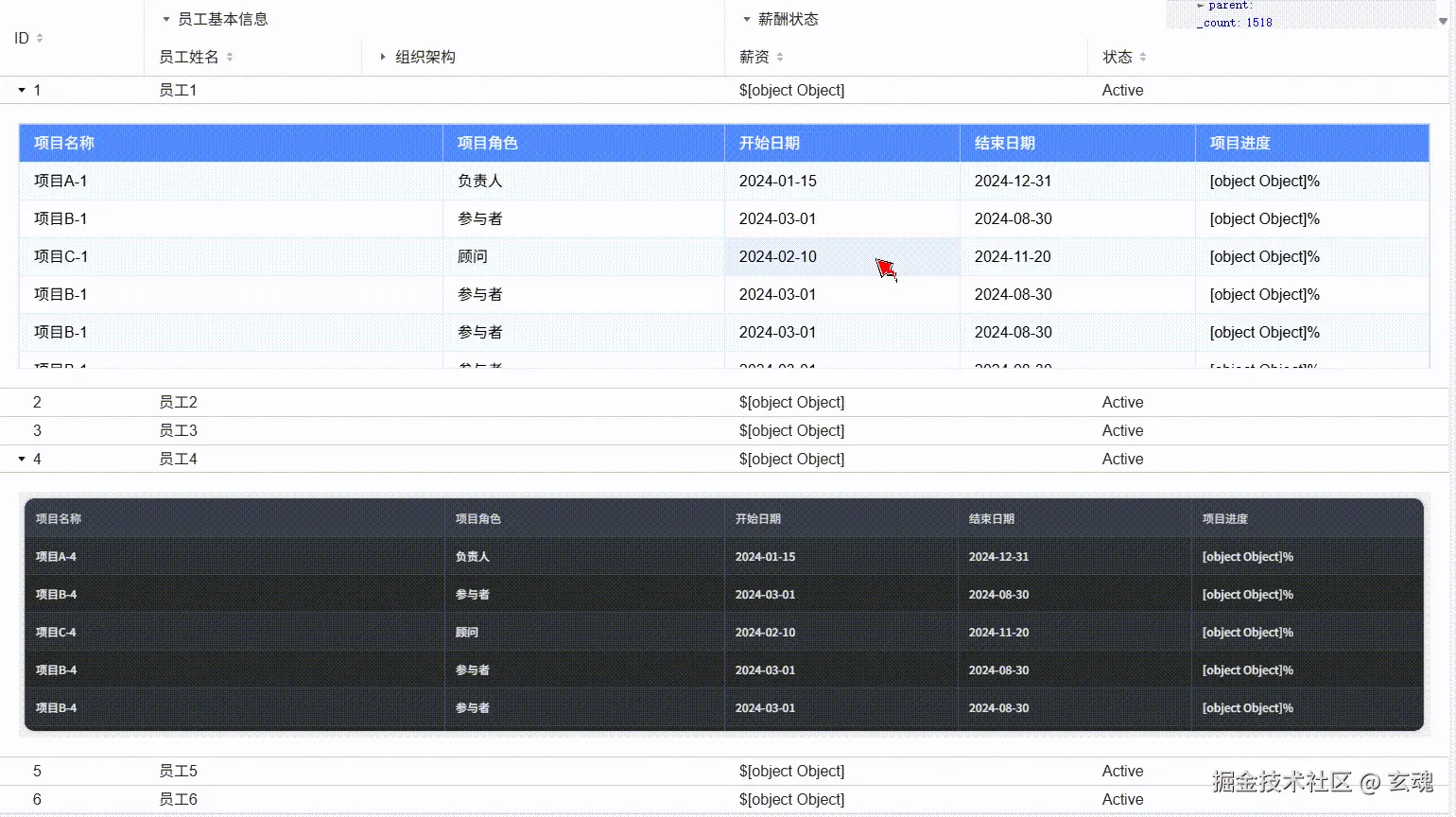
Task: Click the end date 2024-11-20 for 项目C-1
Action: click(x=1013, y=256)
